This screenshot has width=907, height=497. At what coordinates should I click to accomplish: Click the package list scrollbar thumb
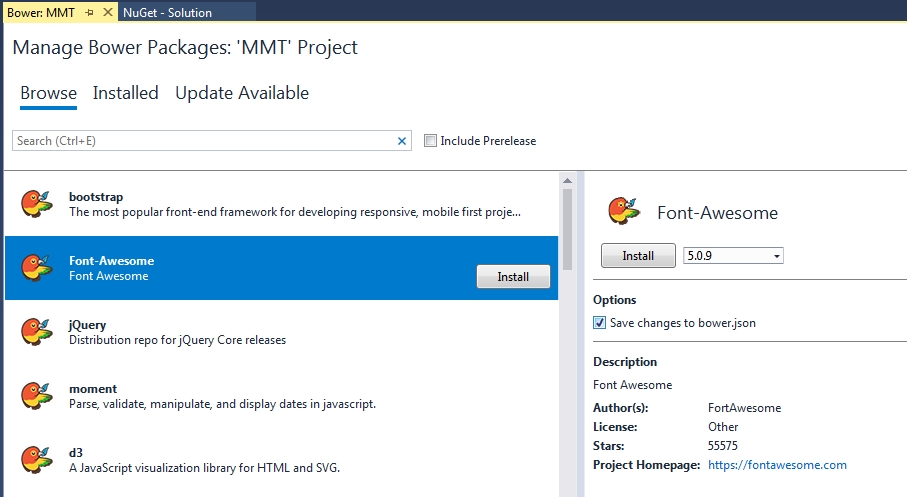tap(567, 229)
